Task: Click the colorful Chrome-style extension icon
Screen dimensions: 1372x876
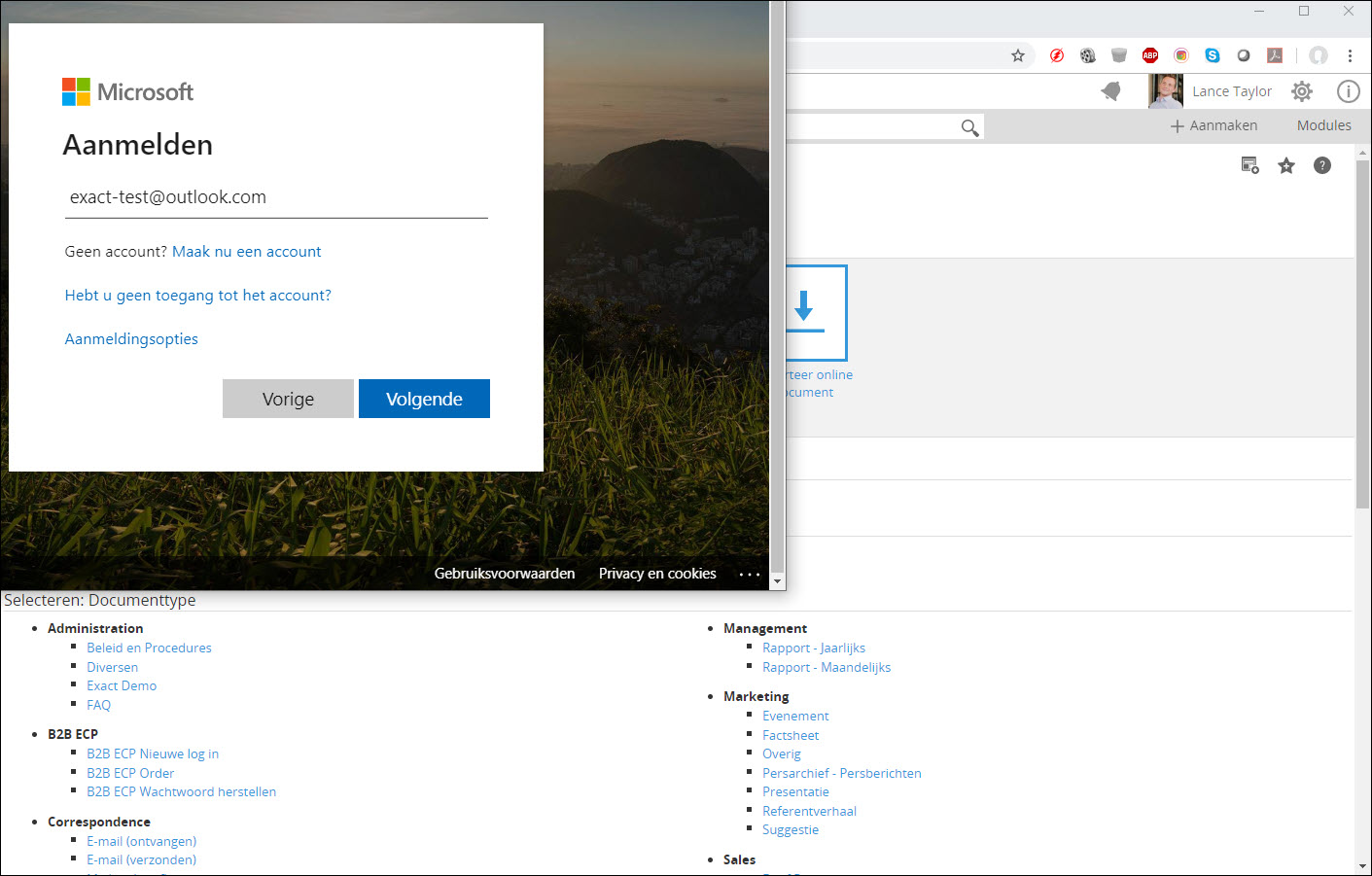Action: [x=1181, y=55]
